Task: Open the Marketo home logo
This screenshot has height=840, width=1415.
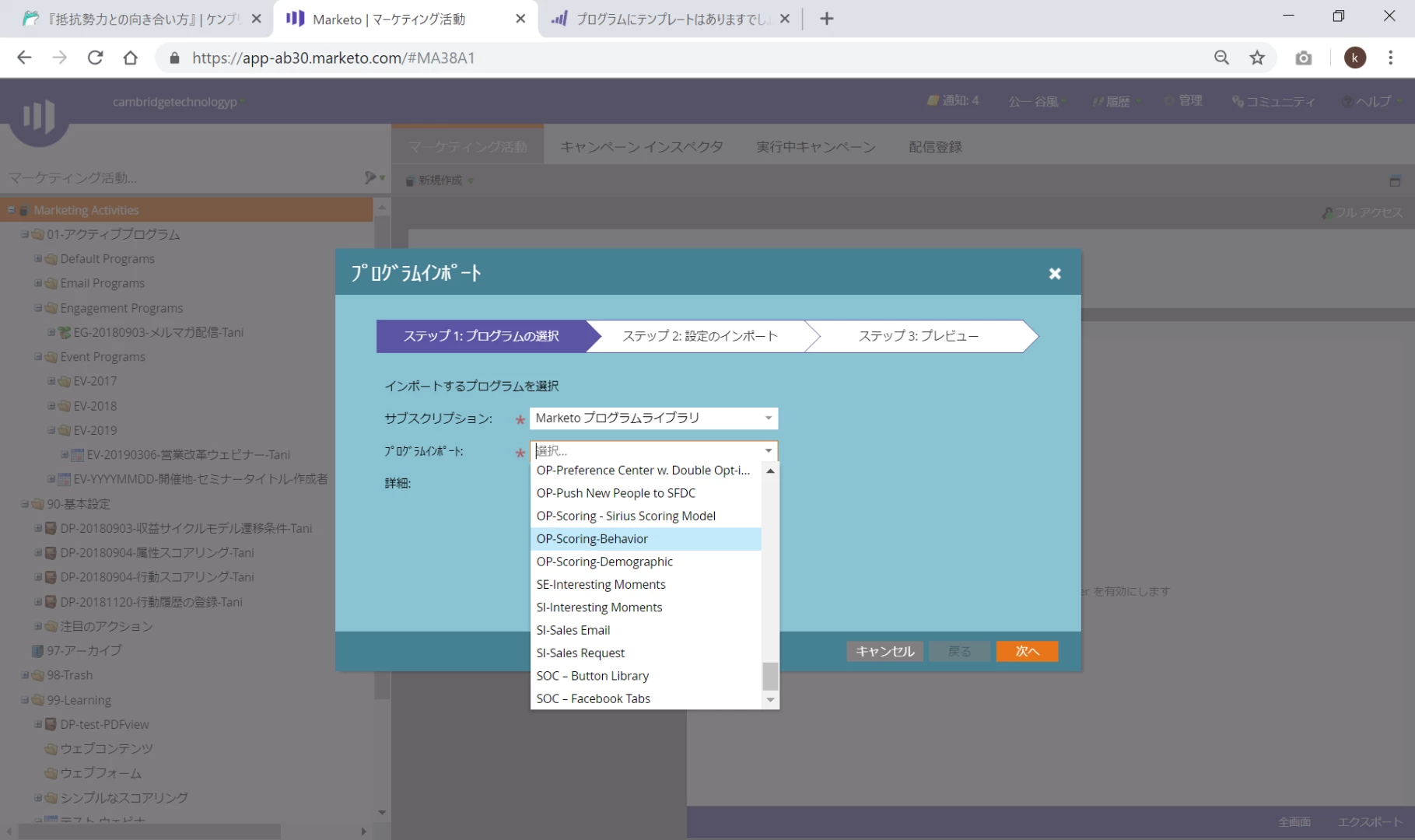Action: tap(38, 117)
